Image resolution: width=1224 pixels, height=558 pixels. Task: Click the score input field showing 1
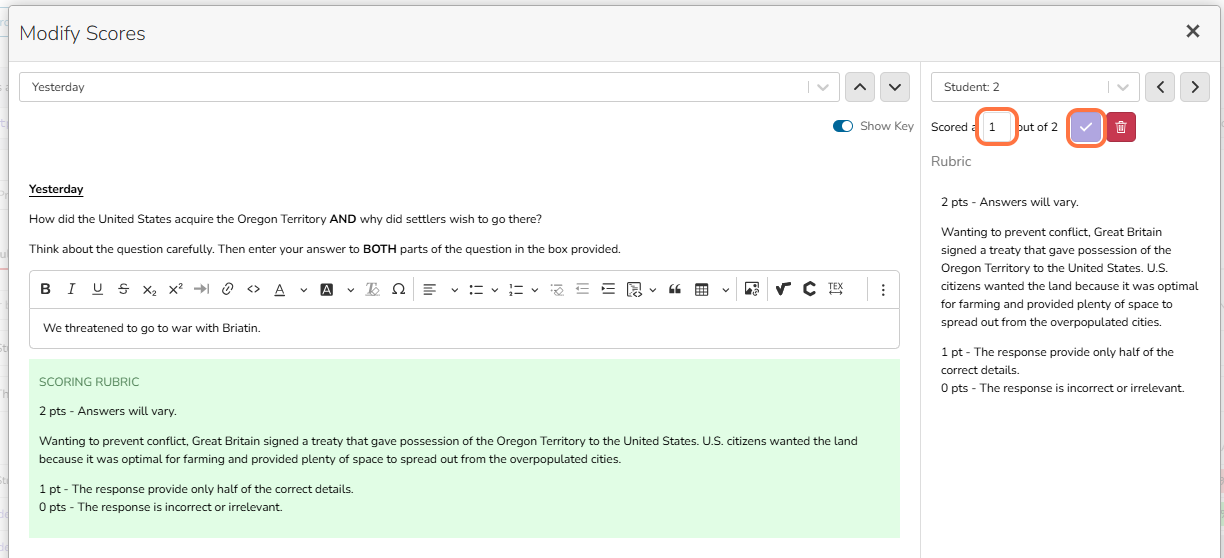997,127
